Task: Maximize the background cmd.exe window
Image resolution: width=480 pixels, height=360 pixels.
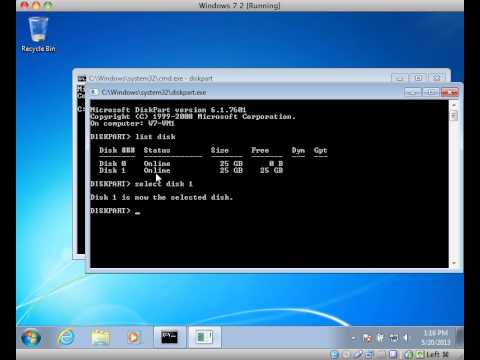Action: 418,78
